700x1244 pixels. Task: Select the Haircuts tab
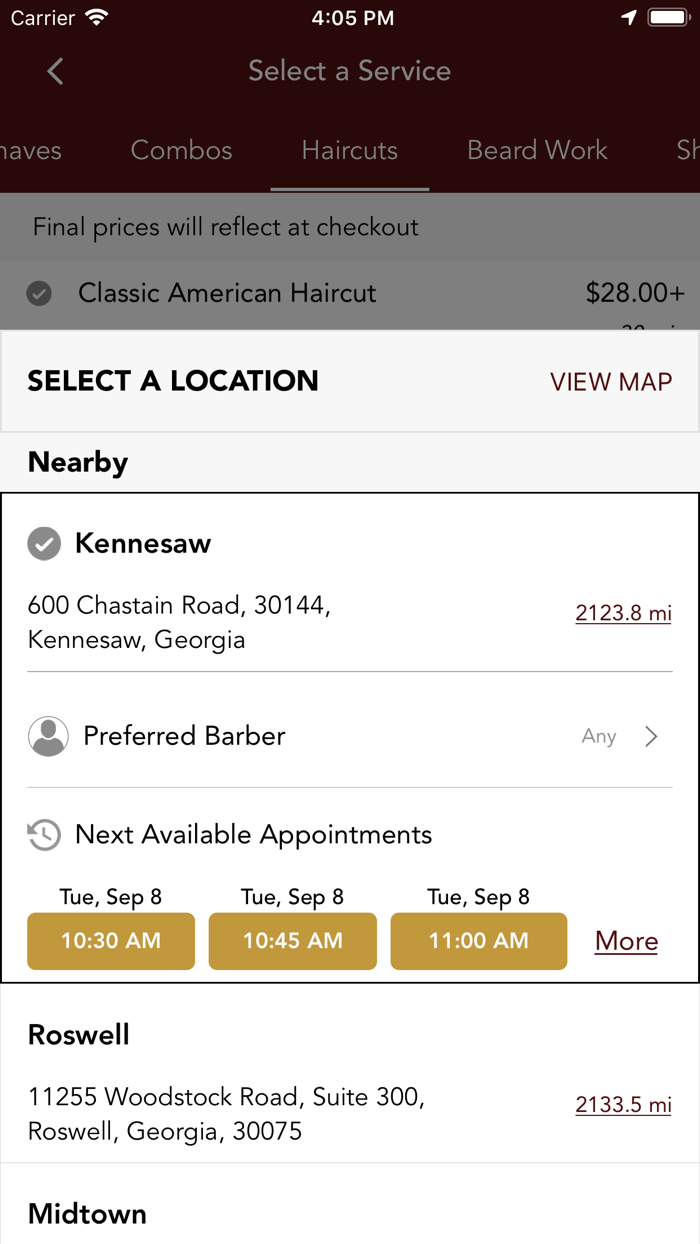[x=349, y=150]
